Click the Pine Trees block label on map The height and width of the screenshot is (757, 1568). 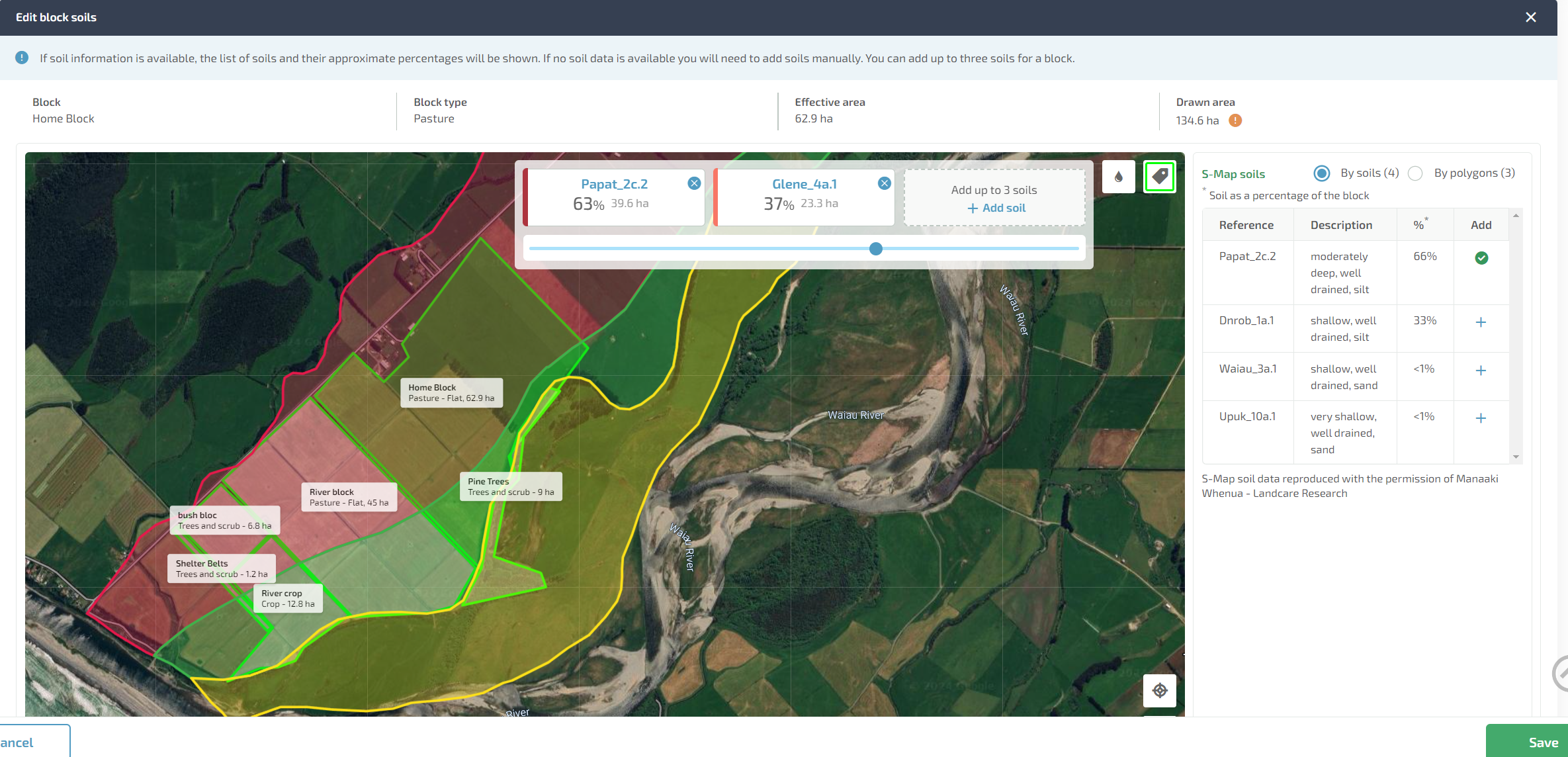coord(510,486)
